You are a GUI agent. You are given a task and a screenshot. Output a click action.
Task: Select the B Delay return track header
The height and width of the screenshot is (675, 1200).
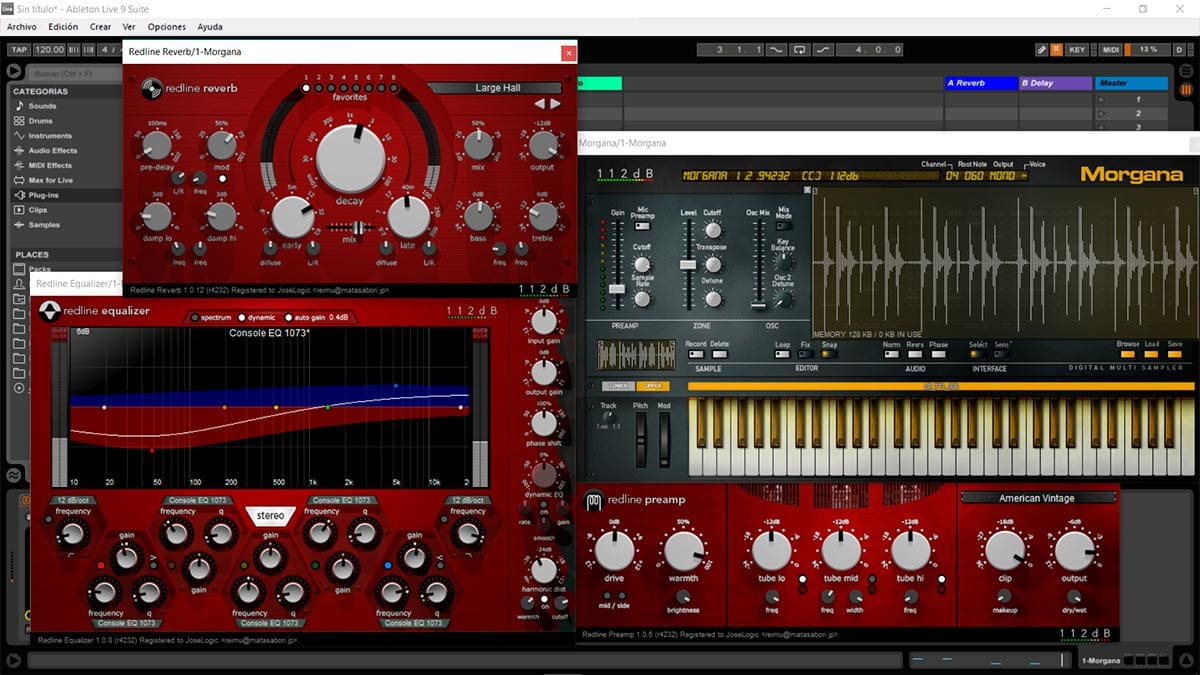click(1055, 83)
